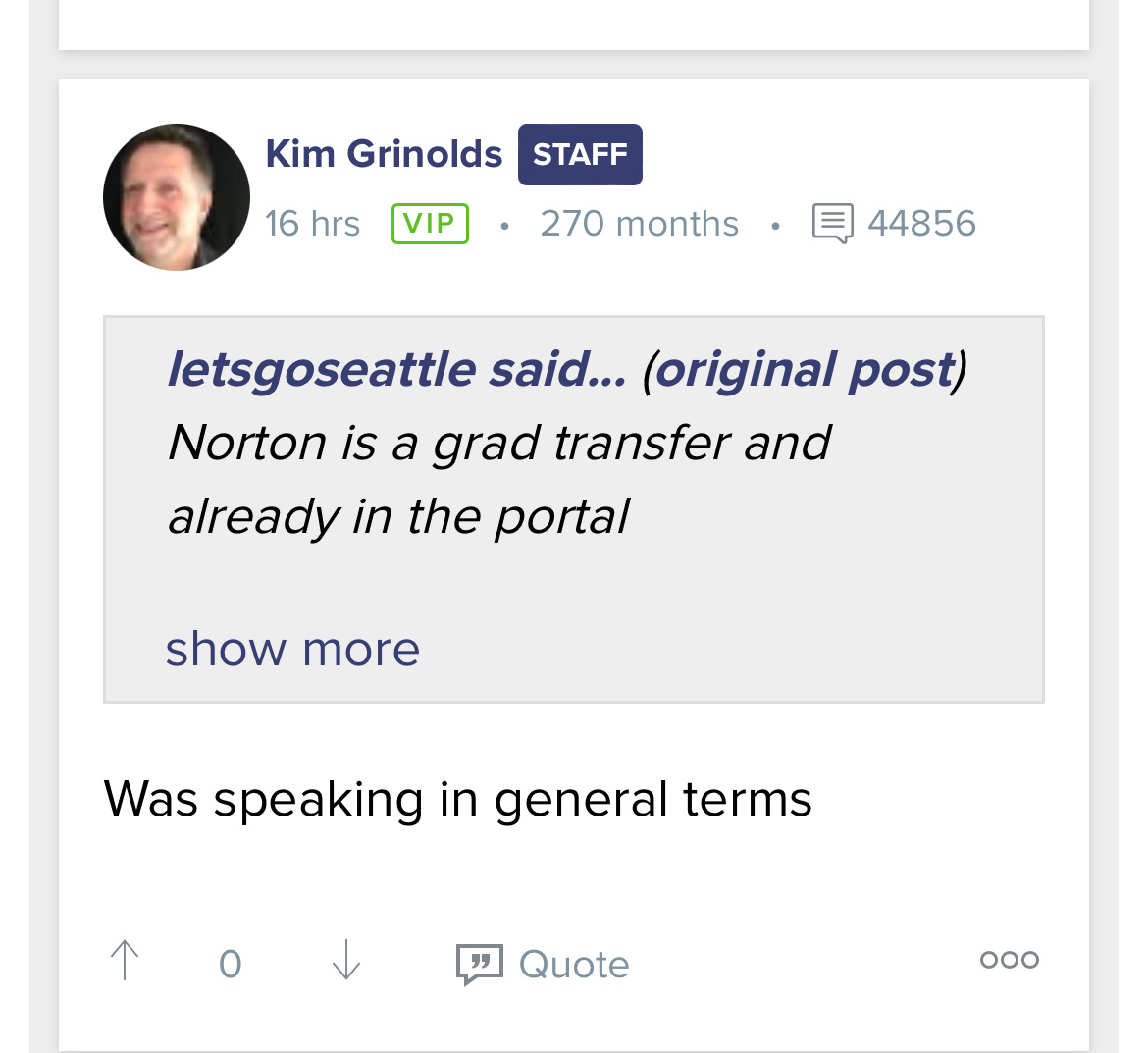The height and width of the screenshot is (1053, 1148).
Task: Upvote Kim Grinolds' post
Action: tap(125, 961)
